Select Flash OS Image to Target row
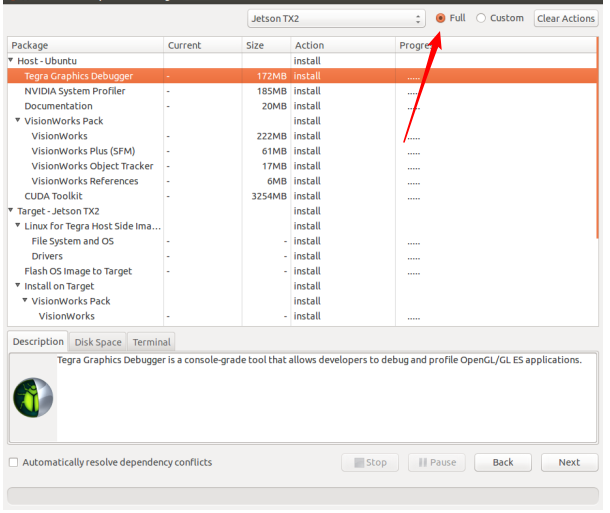Viewport: 610px width, 513px height. [x=302, y=271]
